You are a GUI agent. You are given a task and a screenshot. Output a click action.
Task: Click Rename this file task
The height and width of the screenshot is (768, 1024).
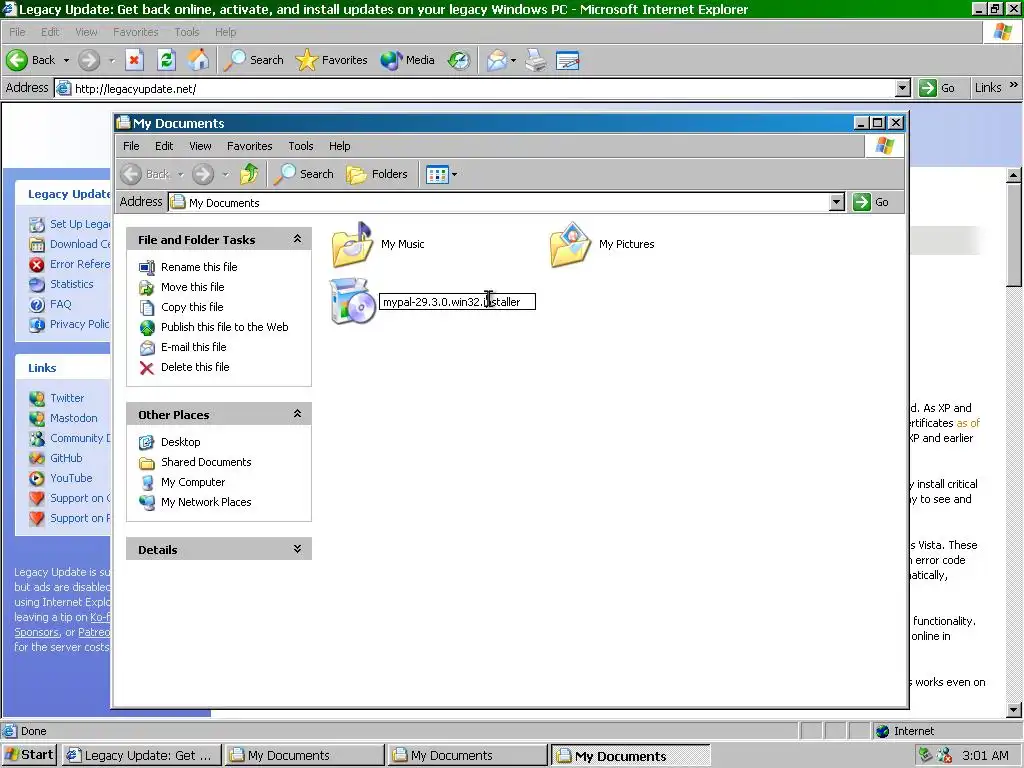199,266
